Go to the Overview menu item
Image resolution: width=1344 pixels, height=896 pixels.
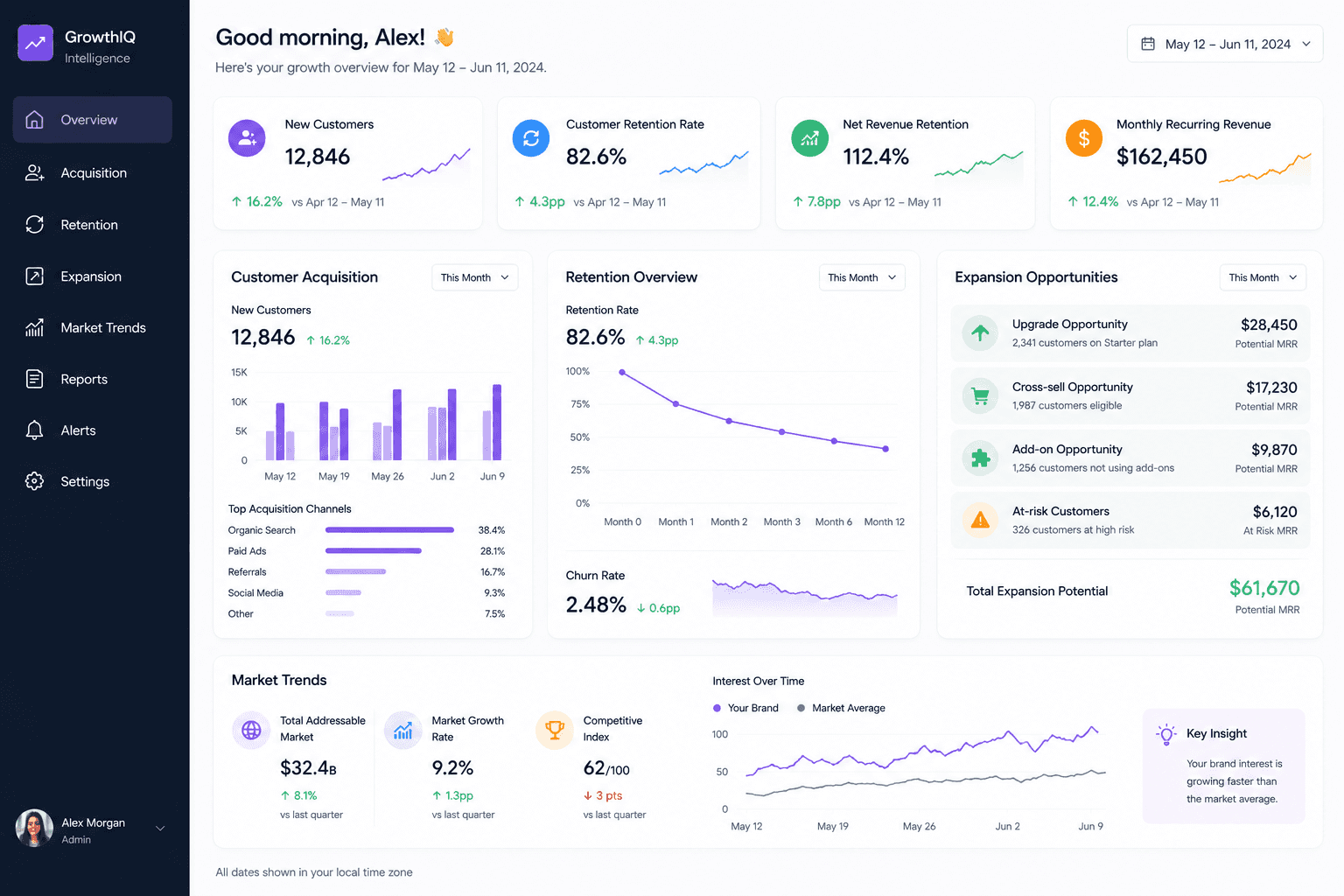tap(93, 120)
